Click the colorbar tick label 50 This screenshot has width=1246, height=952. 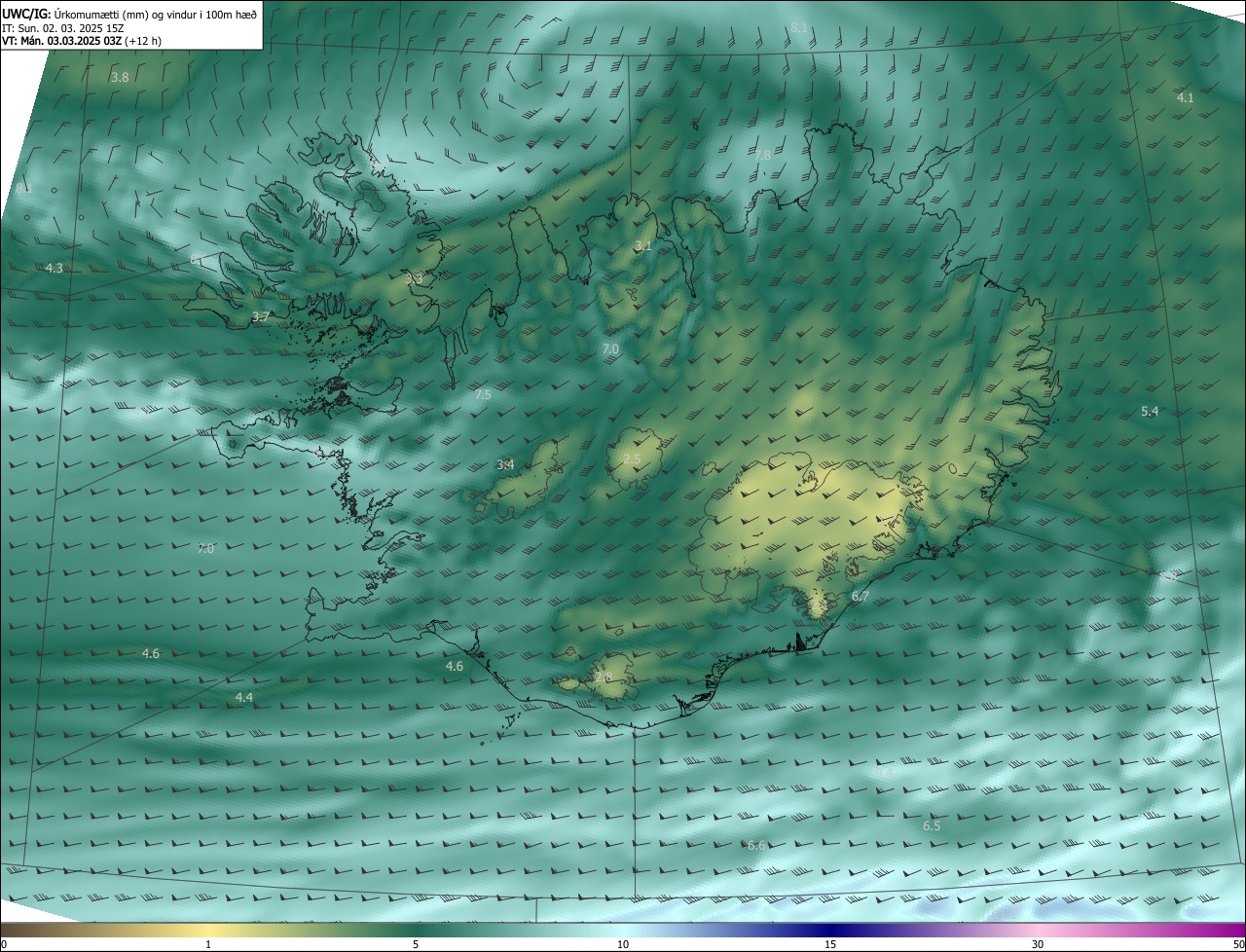1237,944
